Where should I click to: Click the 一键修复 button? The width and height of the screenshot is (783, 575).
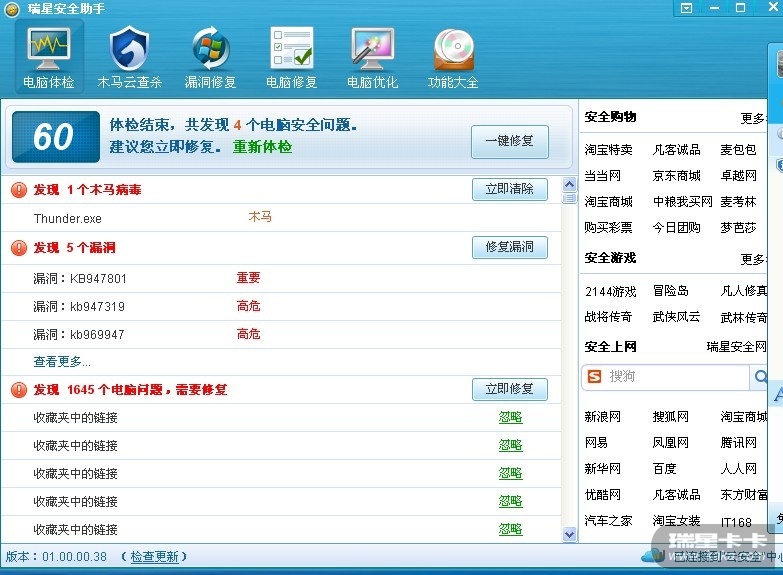[510, 141]
